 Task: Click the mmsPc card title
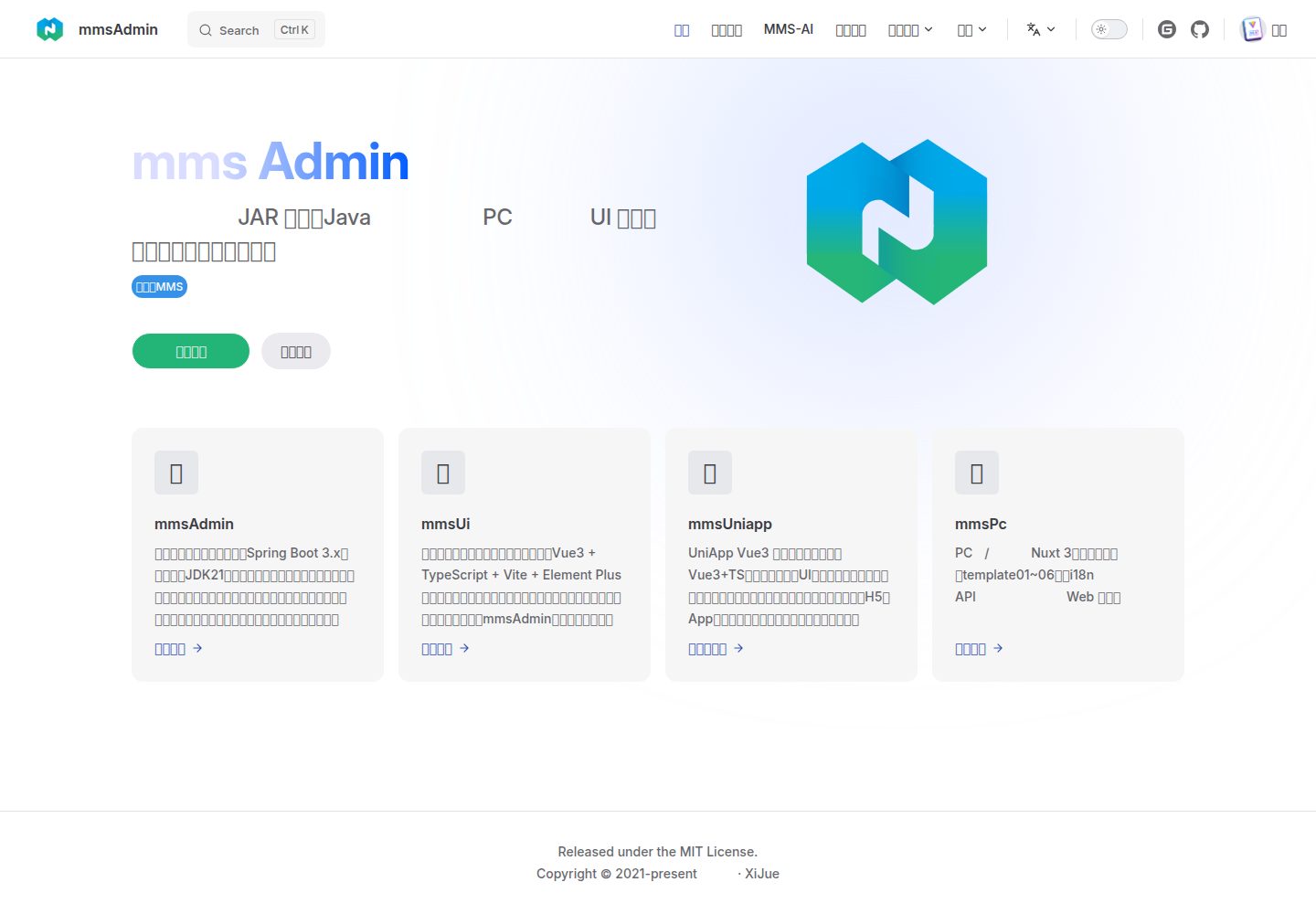(x=981, y=524)
